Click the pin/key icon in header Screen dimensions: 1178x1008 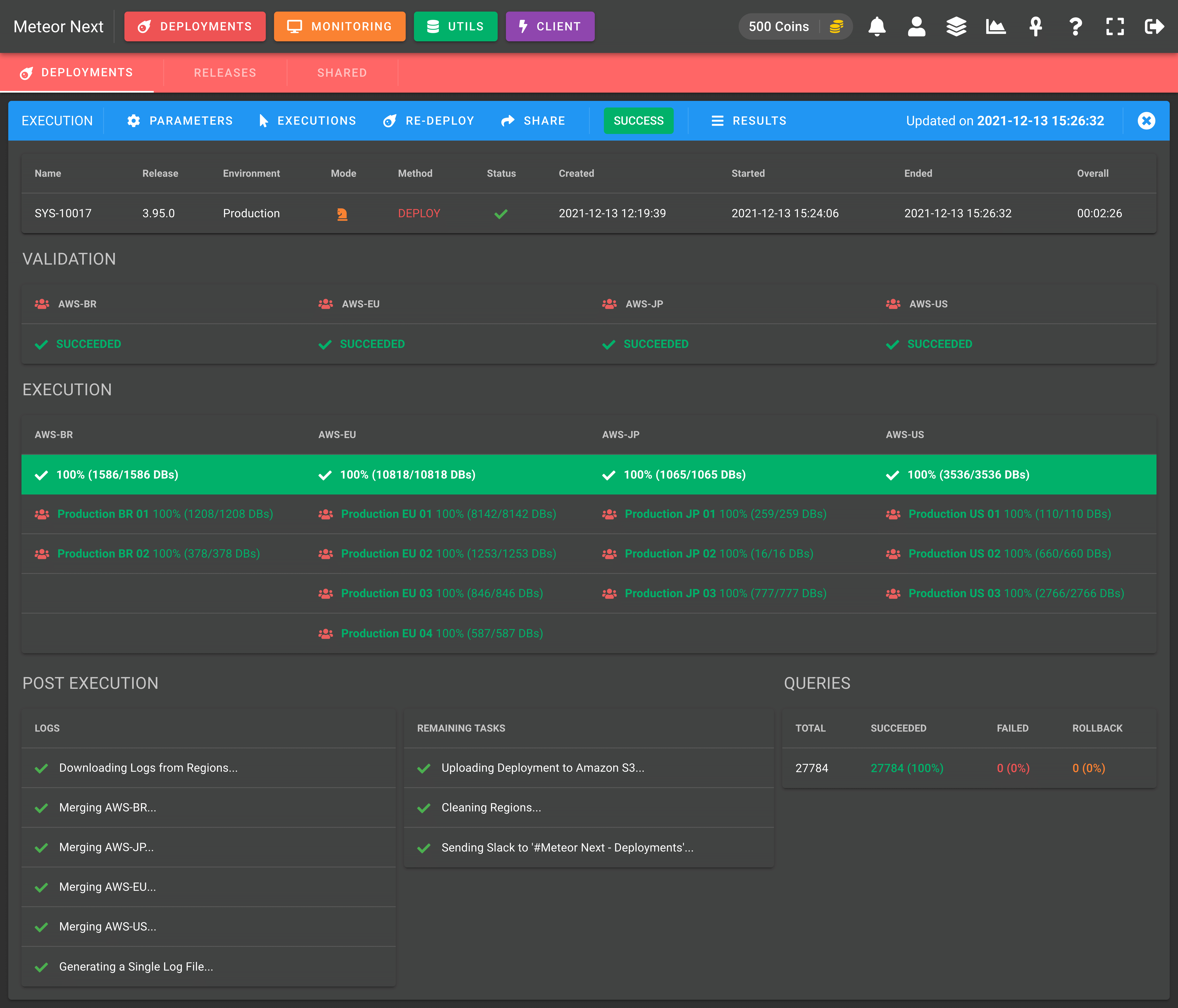point(1035,27)
